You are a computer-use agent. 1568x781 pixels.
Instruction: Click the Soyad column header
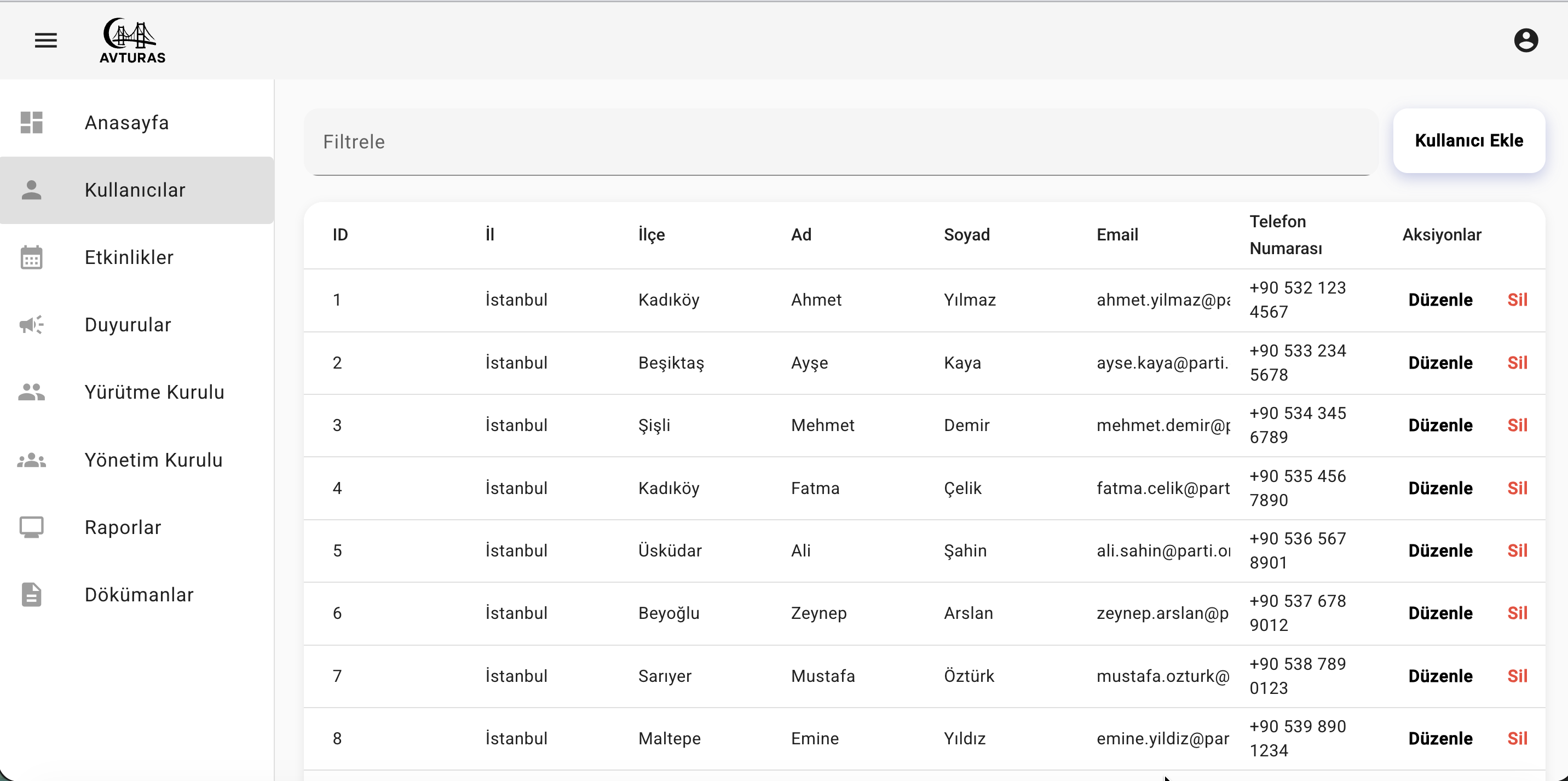967,235
